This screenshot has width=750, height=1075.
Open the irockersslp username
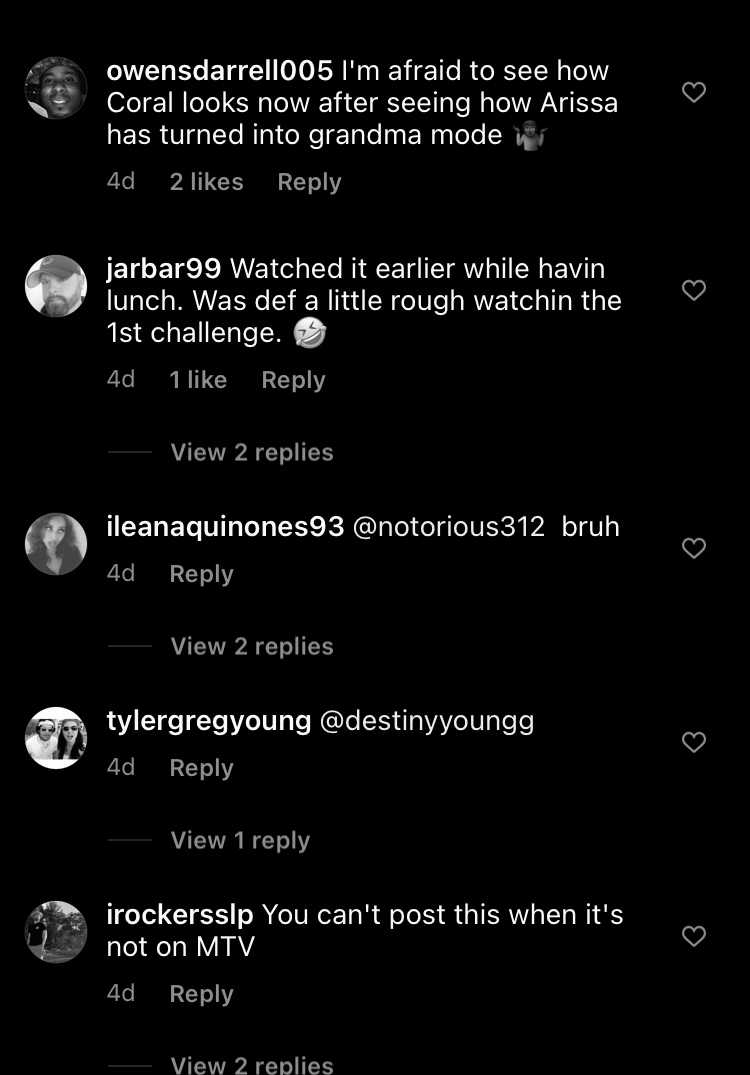[x=180, y=915]
